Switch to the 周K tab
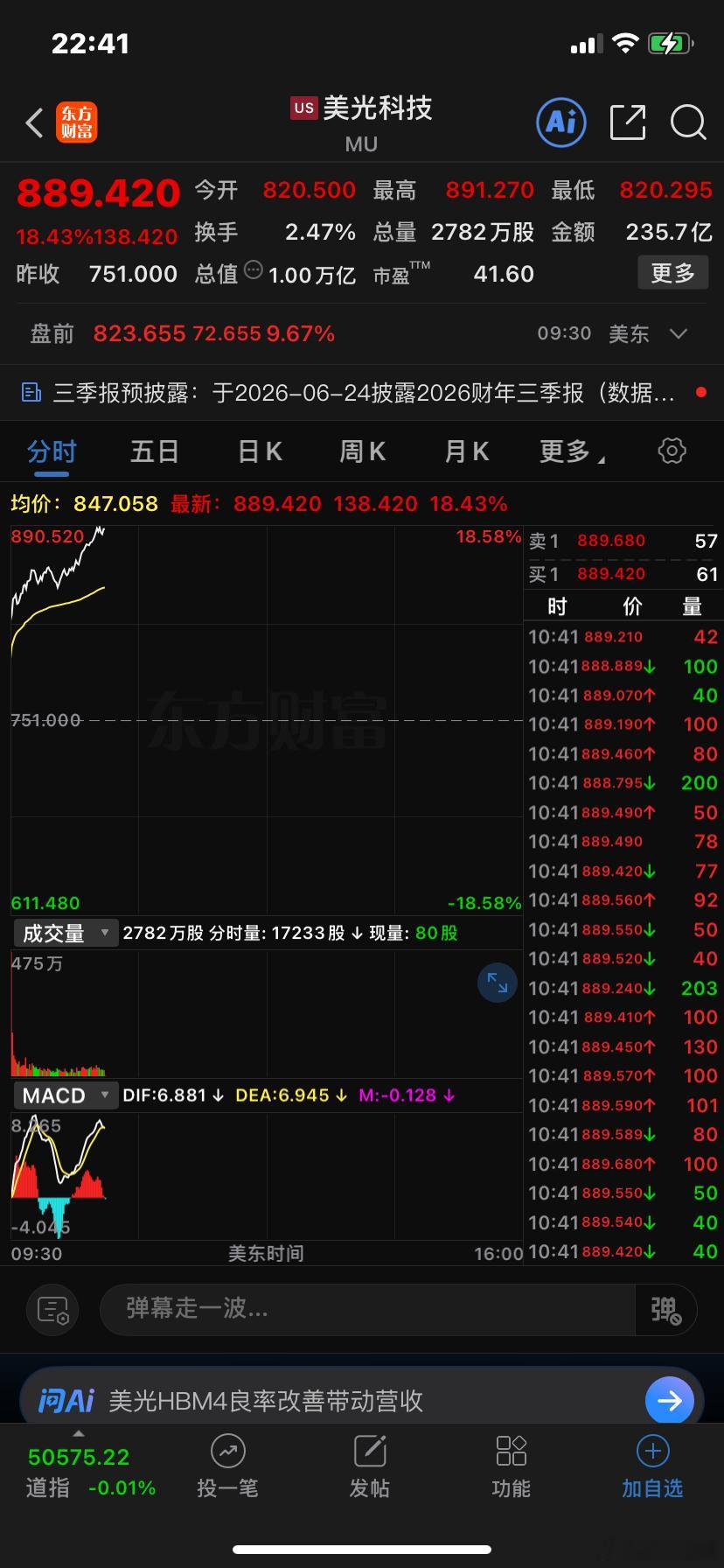The width and height of the screenshot is (724, 1568). (x=362, y=451)
